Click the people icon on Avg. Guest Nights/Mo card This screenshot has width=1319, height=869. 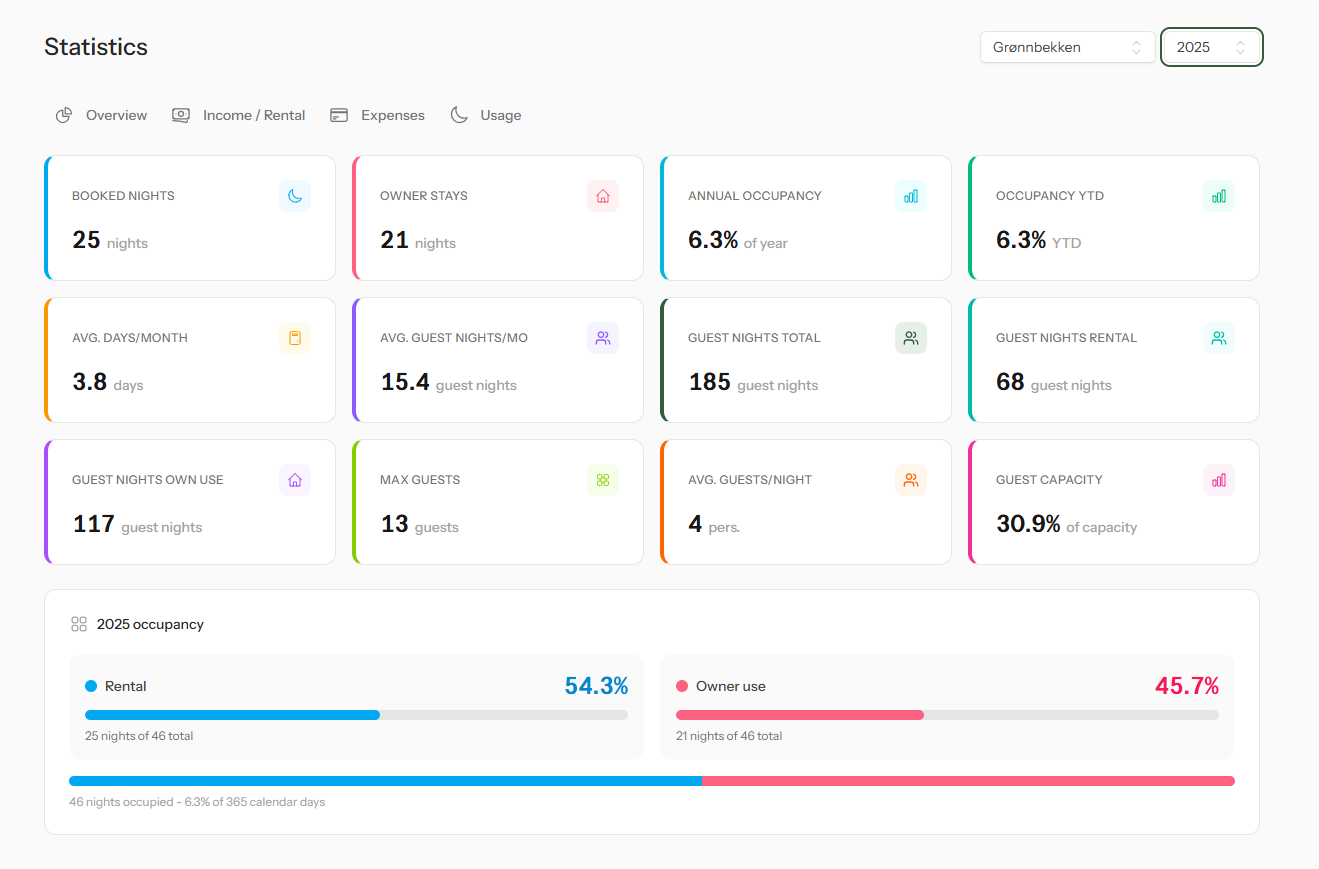pyautogui.click(x=603, y=338)
